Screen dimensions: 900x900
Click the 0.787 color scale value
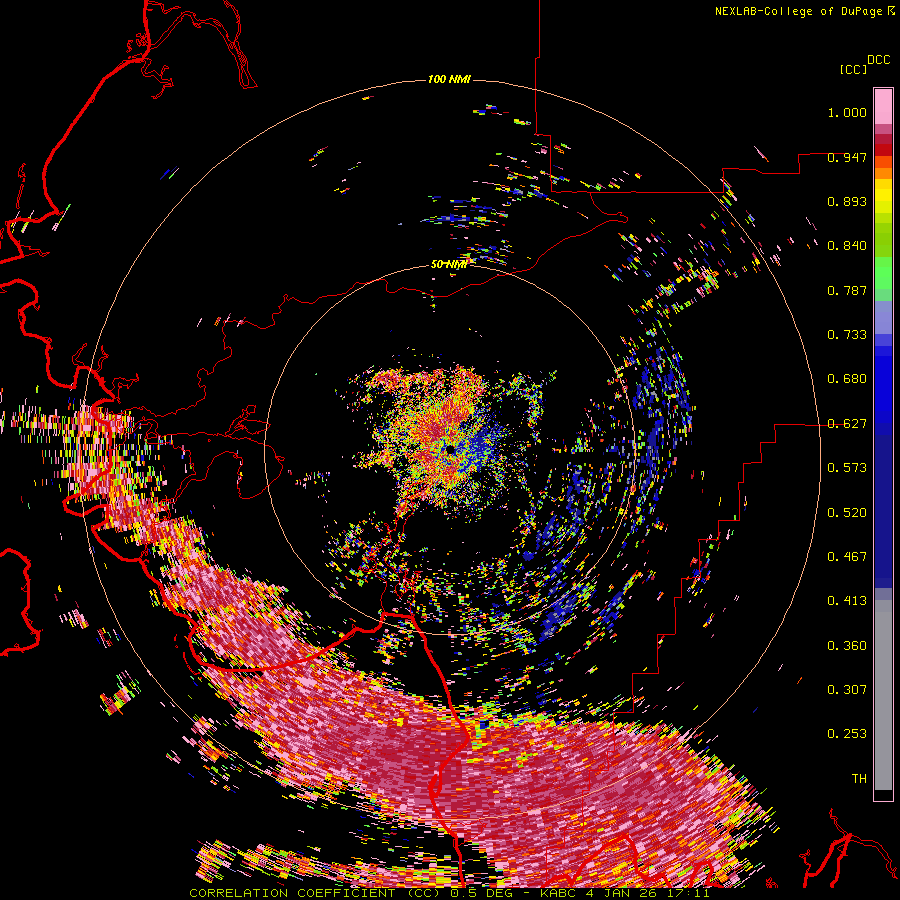point(847,290)
